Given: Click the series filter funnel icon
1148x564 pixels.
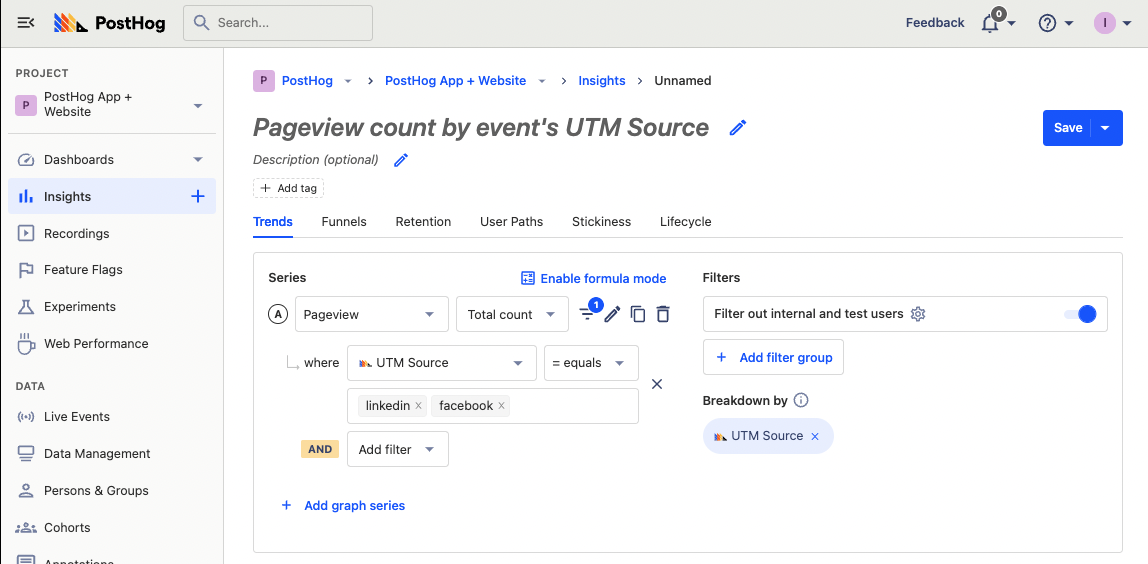Looking at the screenshot, I should [x=588, y=314].
